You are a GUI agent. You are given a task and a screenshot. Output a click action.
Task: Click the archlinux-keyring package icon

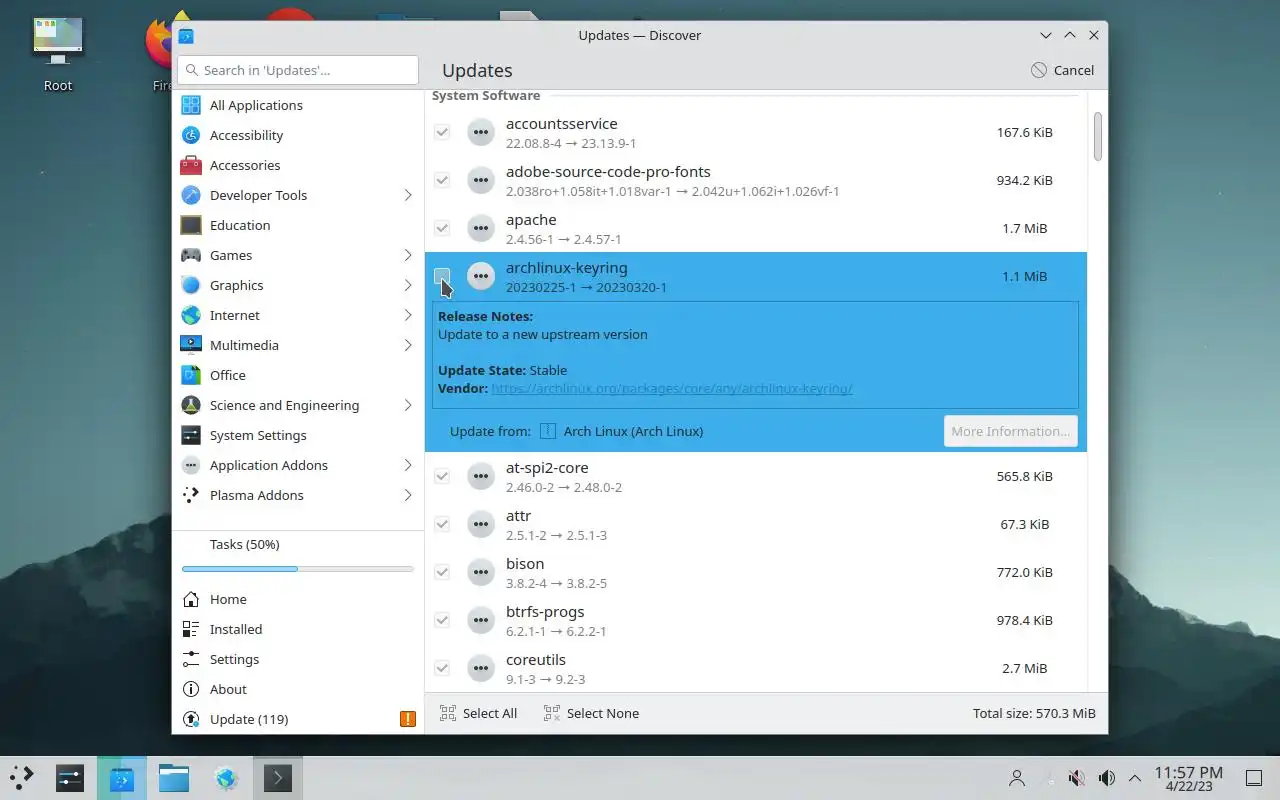click(x=481, y=276)
